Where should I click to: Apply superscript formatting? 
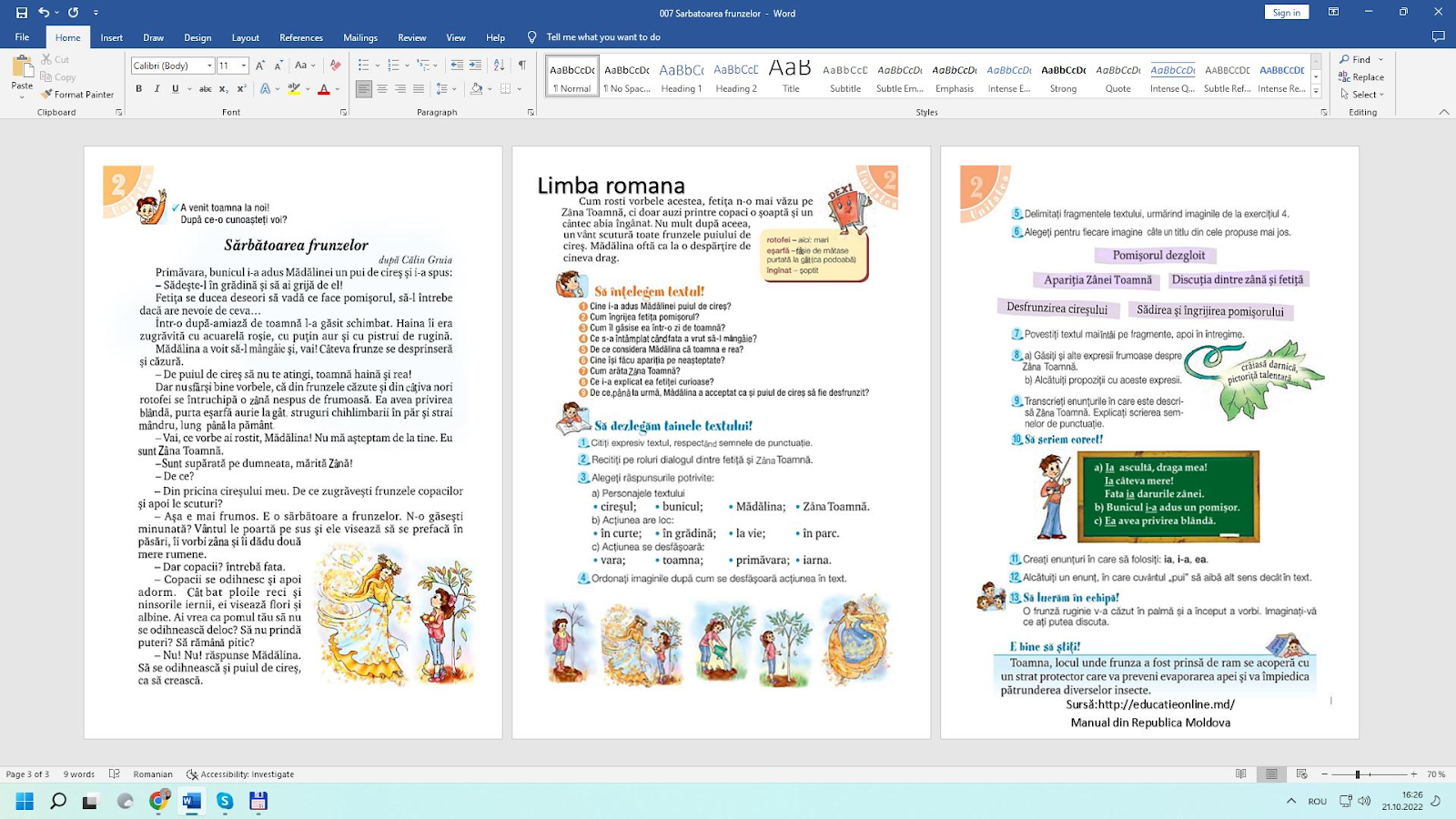pyautogui.click(x=241, y=89)
